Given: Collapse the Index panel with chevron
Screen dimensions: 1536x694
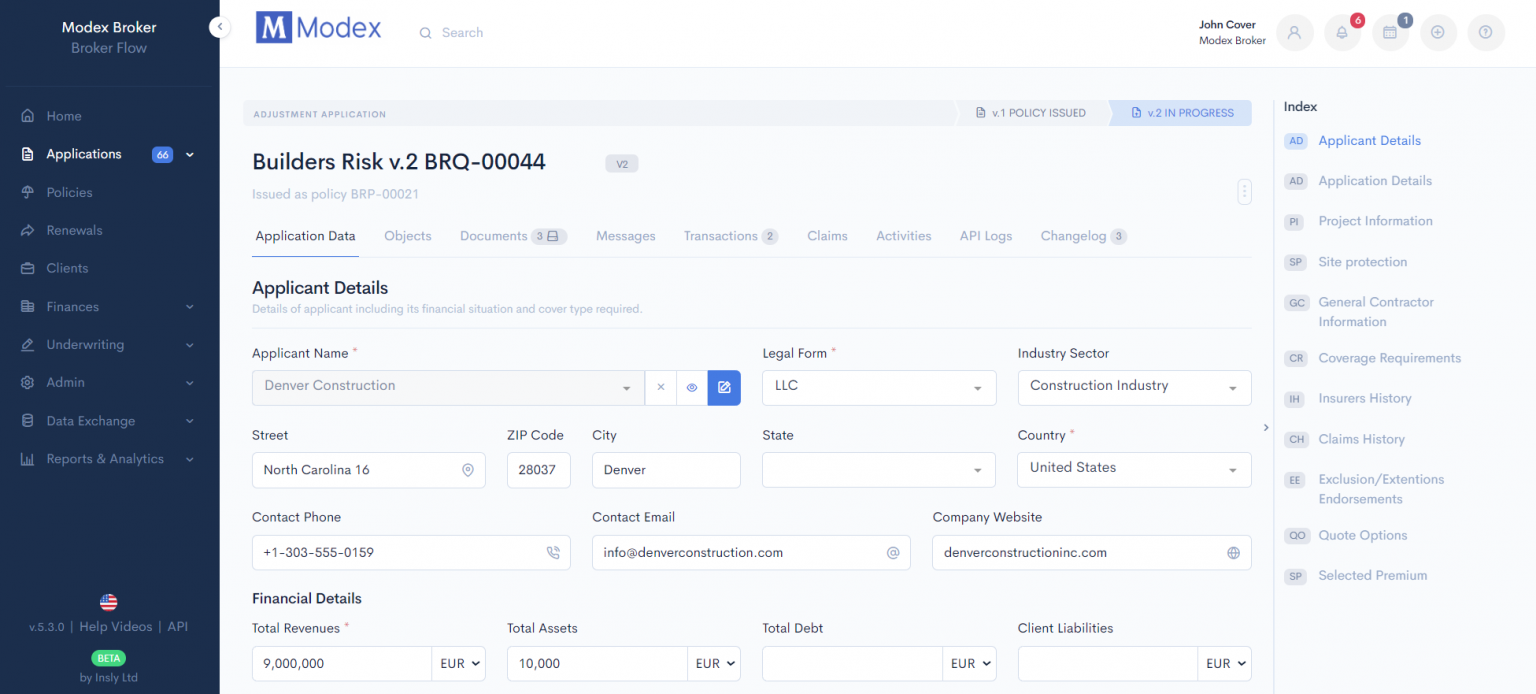Looking at the screenshot, I should [1266, 427].
